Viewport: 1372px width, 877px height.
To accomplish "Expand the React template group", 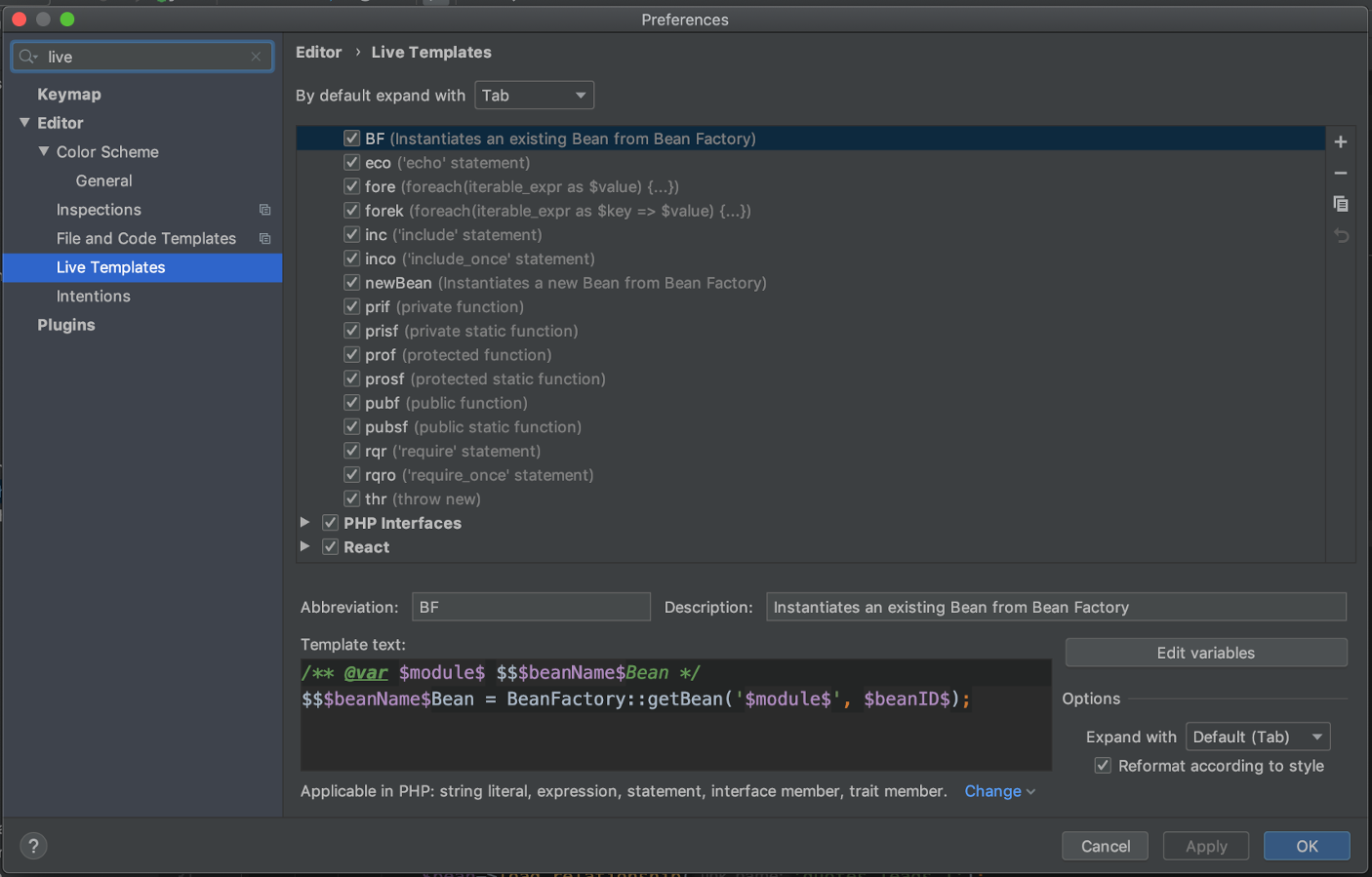I will pyautogui.click(x=305, y=547).
